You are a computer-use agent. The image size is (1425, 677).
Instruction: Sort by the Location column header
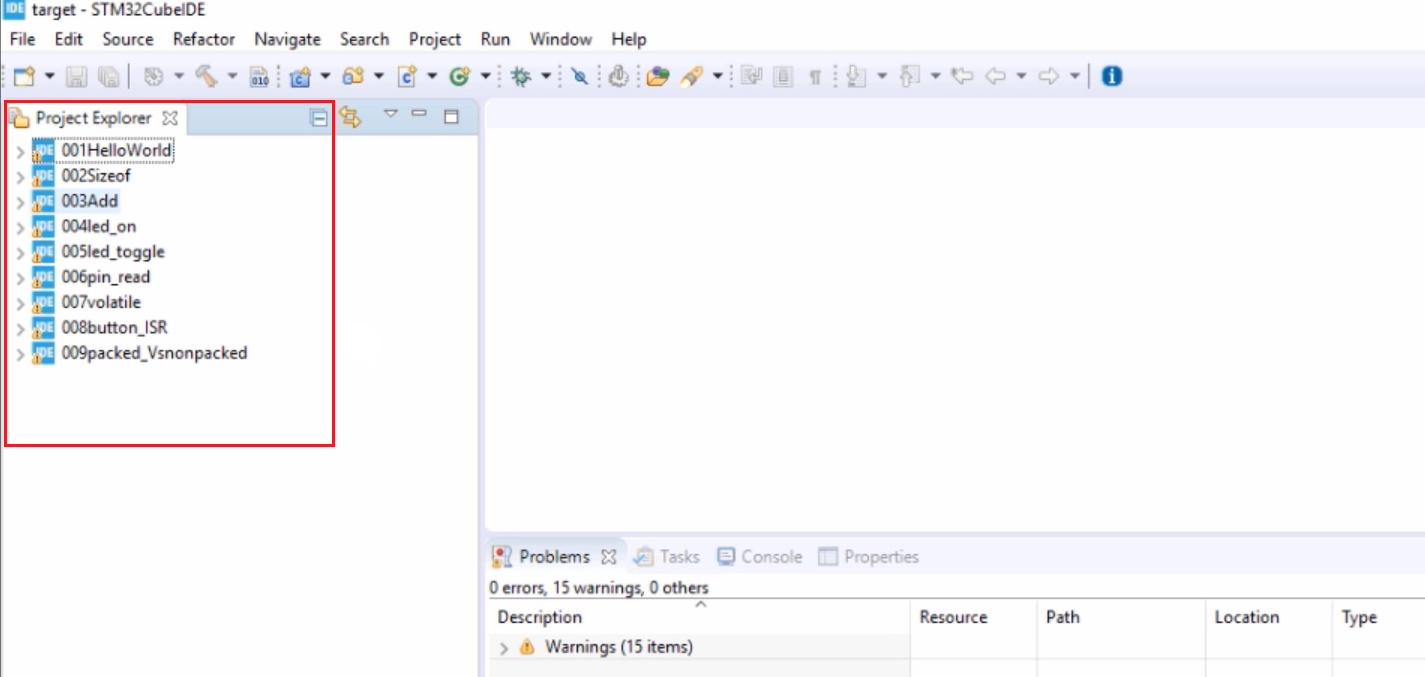pyautogui.click(x=1269, y=617)
